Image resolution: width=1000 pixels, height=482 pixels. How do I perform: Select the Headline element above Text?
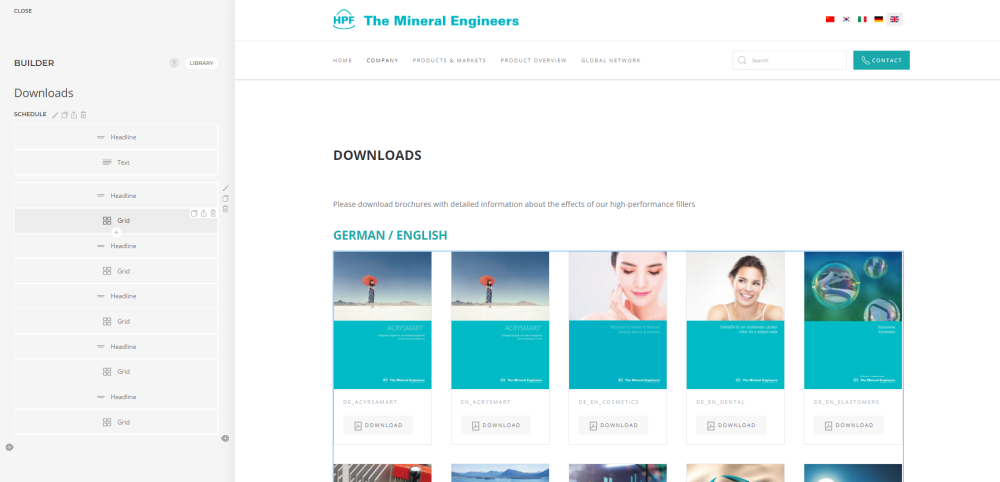click(116, 137)
